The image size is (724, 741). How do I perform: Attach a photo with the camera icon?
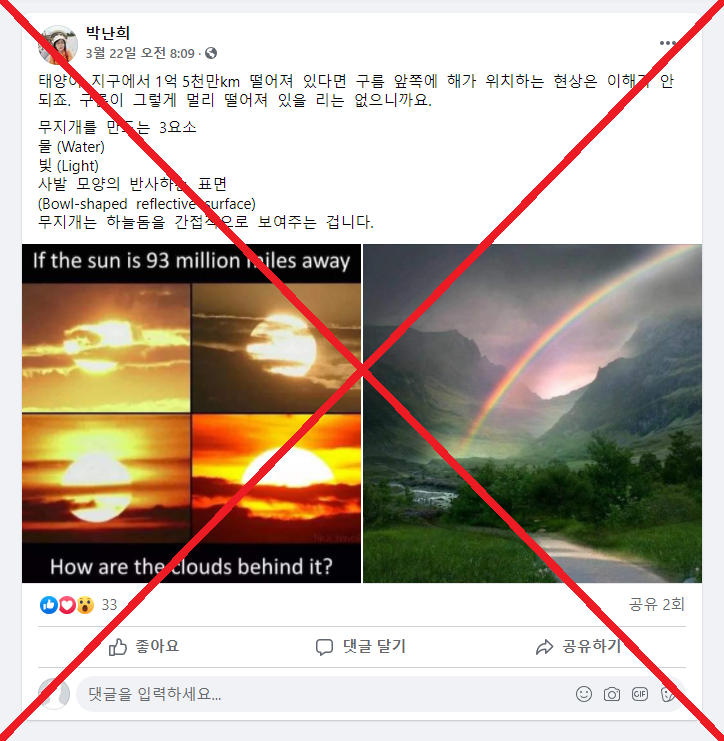point(612,694)
